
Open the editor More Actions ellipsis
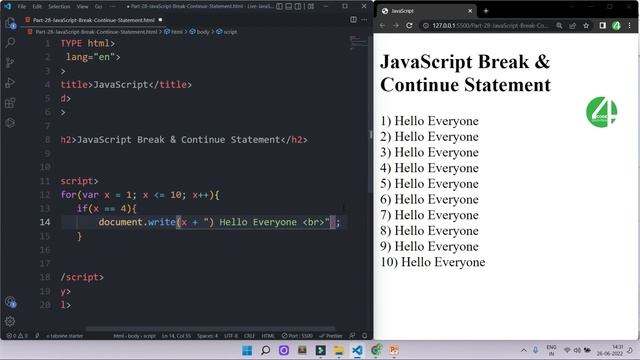coord(364,20)
